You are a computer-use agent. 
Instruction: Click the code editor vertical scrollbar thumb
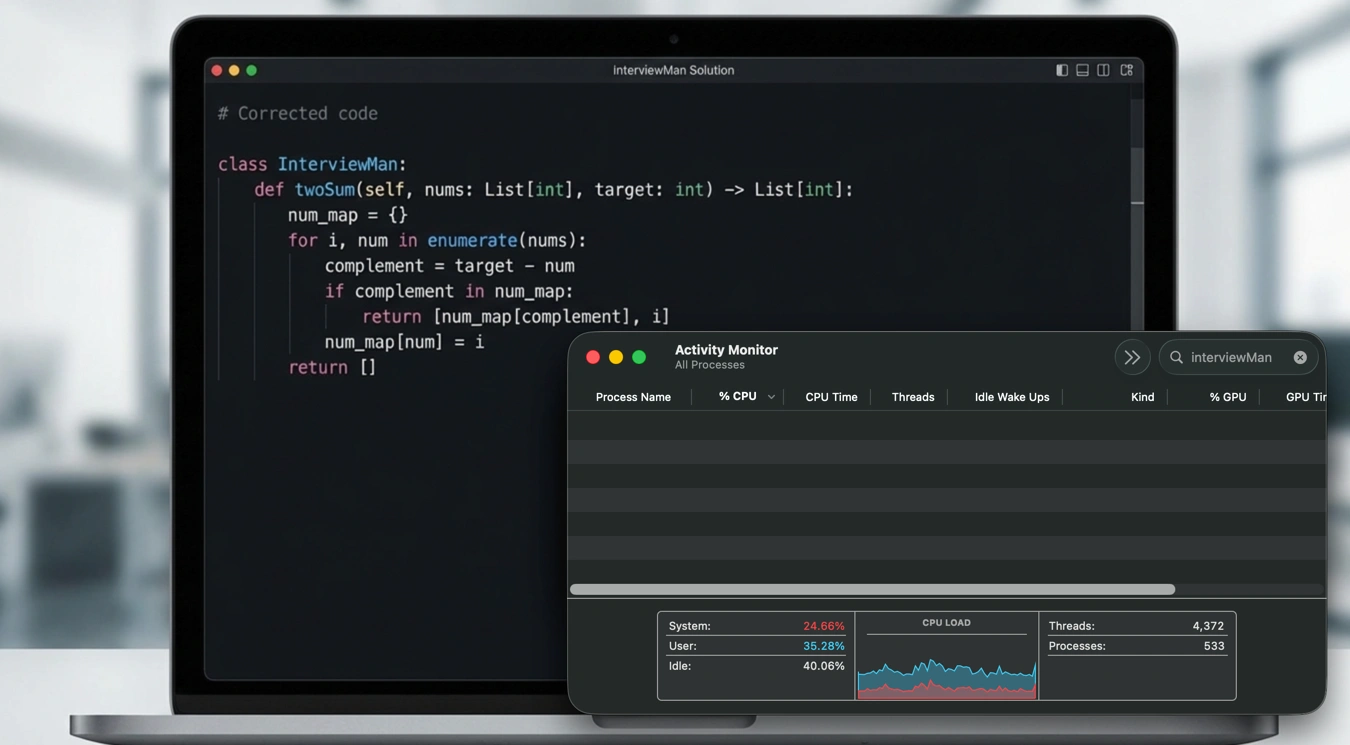coord(1137,175)
